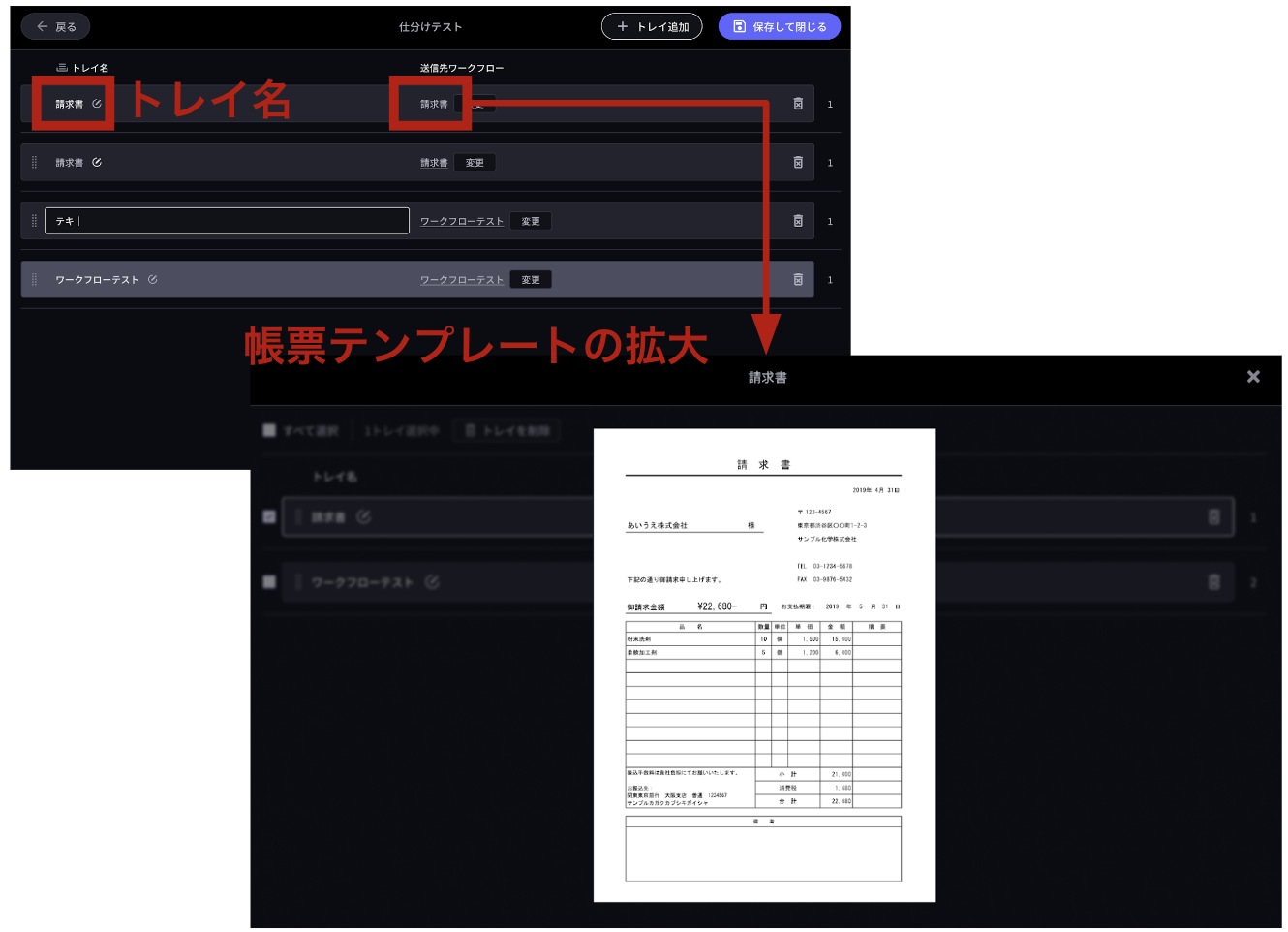Click trash icon on highlighted ワークフローテスト row
The image size is (1288, 932).
[x=798, y=280]
